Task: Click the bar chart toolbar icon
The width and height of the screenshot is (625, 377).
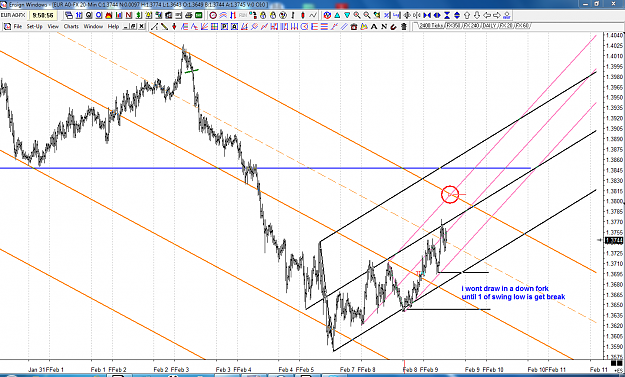Action: point(118,15)
